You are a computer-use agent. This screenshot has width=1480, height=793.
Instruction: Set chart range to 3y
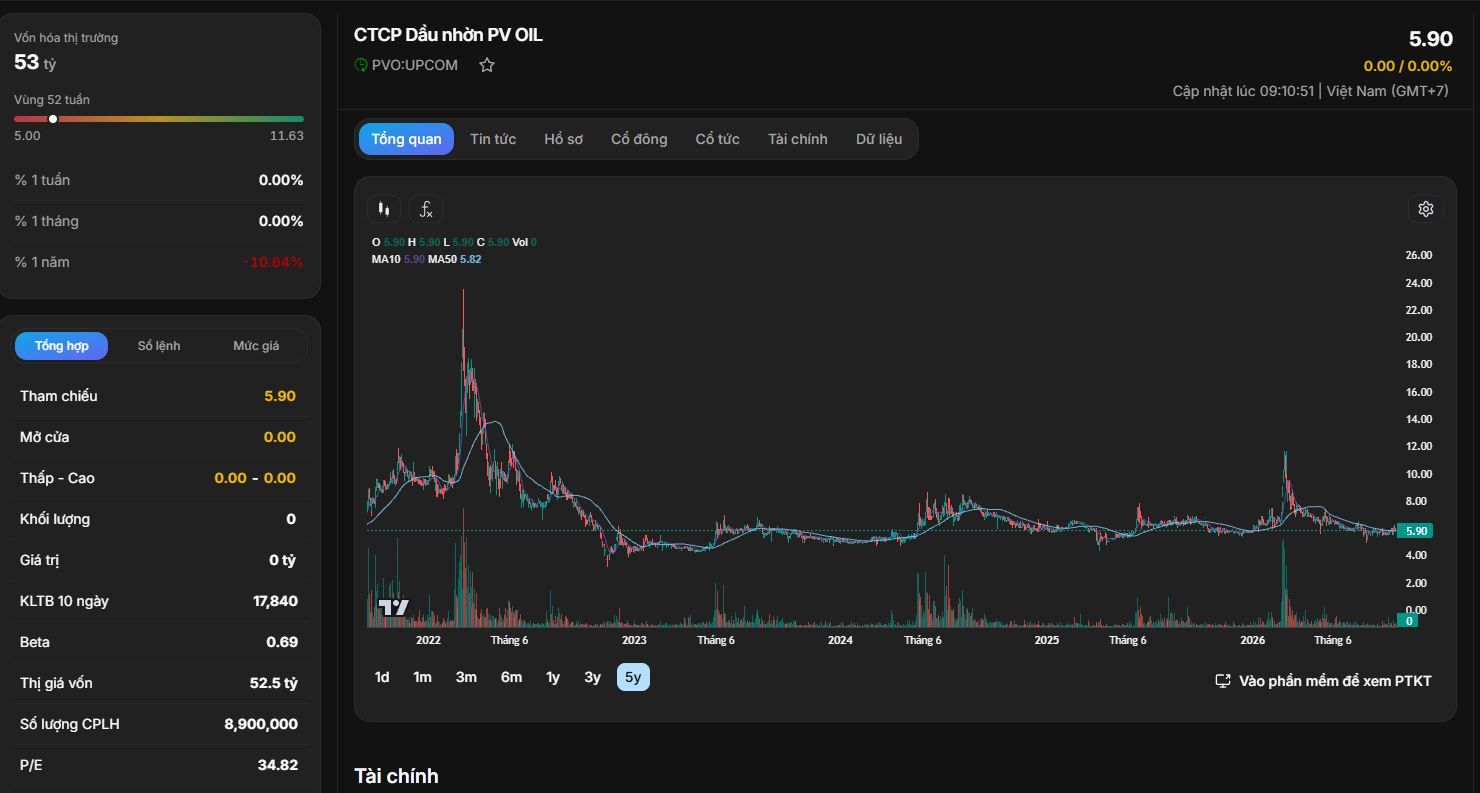click(x=592, y=677)
